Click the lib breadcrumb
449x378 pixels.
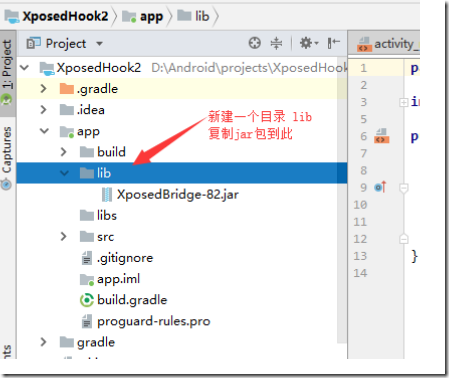coord(193,16)
